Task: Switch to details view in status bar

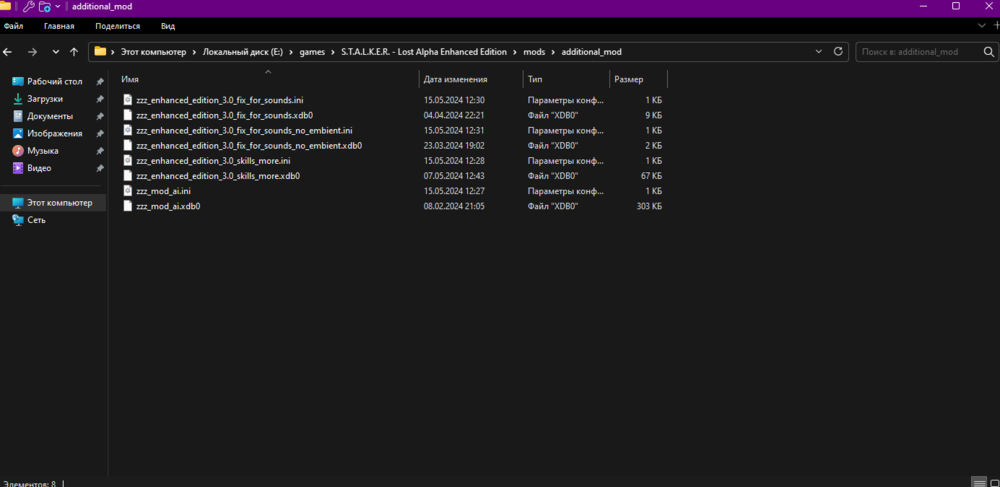Action: click(978, 481)
